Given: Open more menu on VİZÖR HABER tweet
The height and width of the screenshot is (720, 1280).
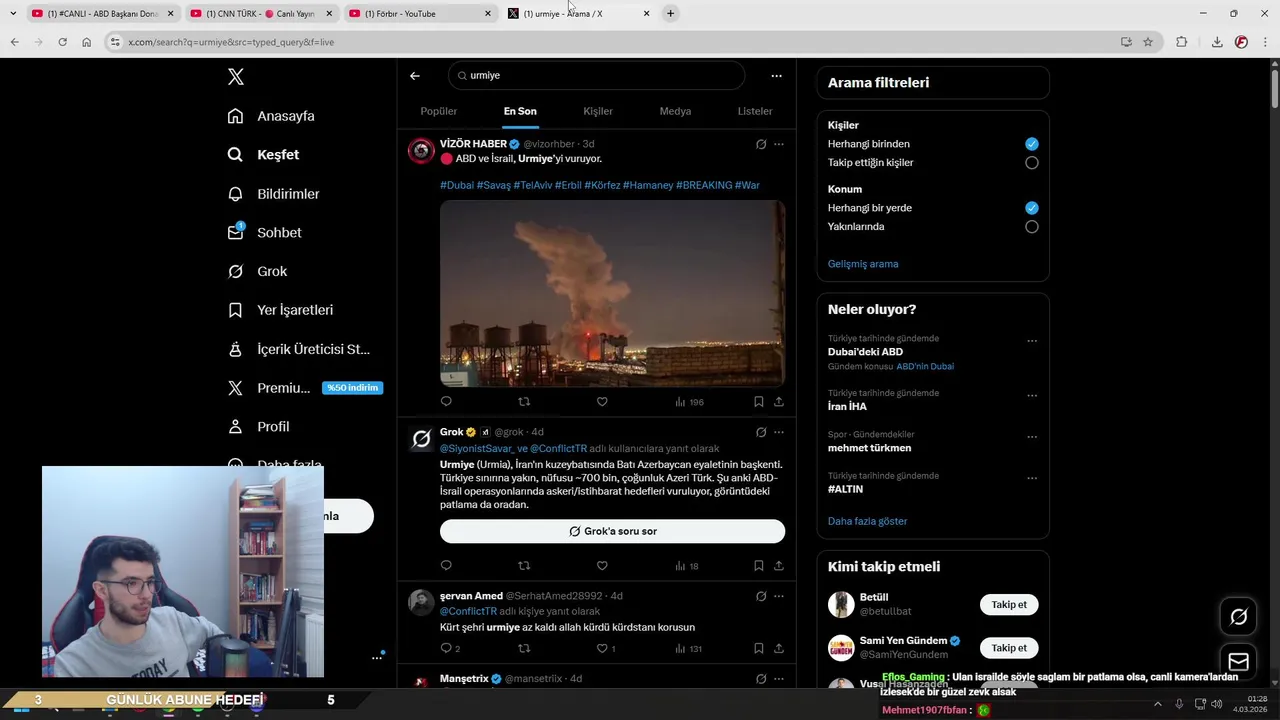Looking at the screenshot, I should point(779,144).
